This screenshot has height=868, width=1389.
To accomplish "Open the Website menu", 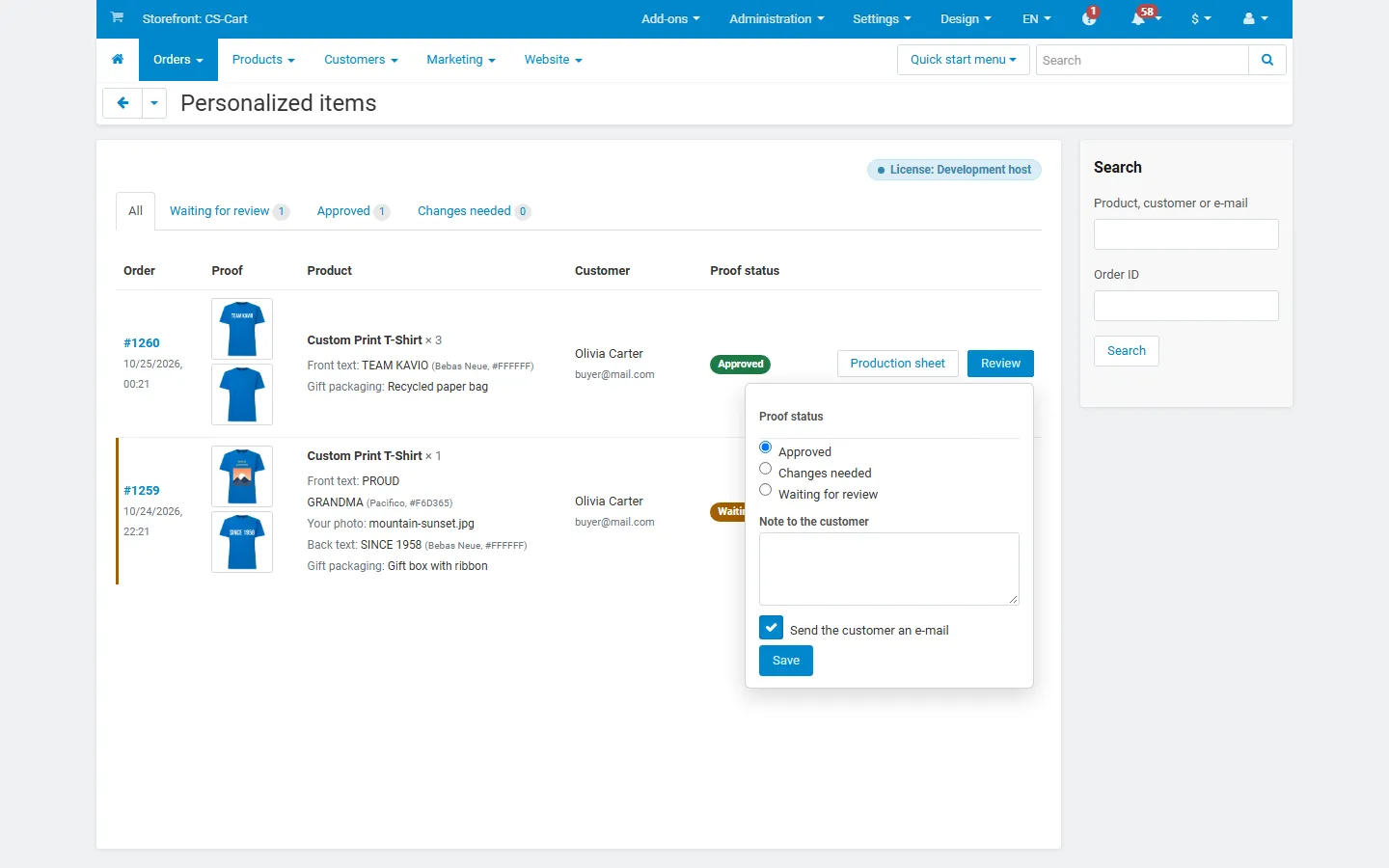I will pos(553,60).
